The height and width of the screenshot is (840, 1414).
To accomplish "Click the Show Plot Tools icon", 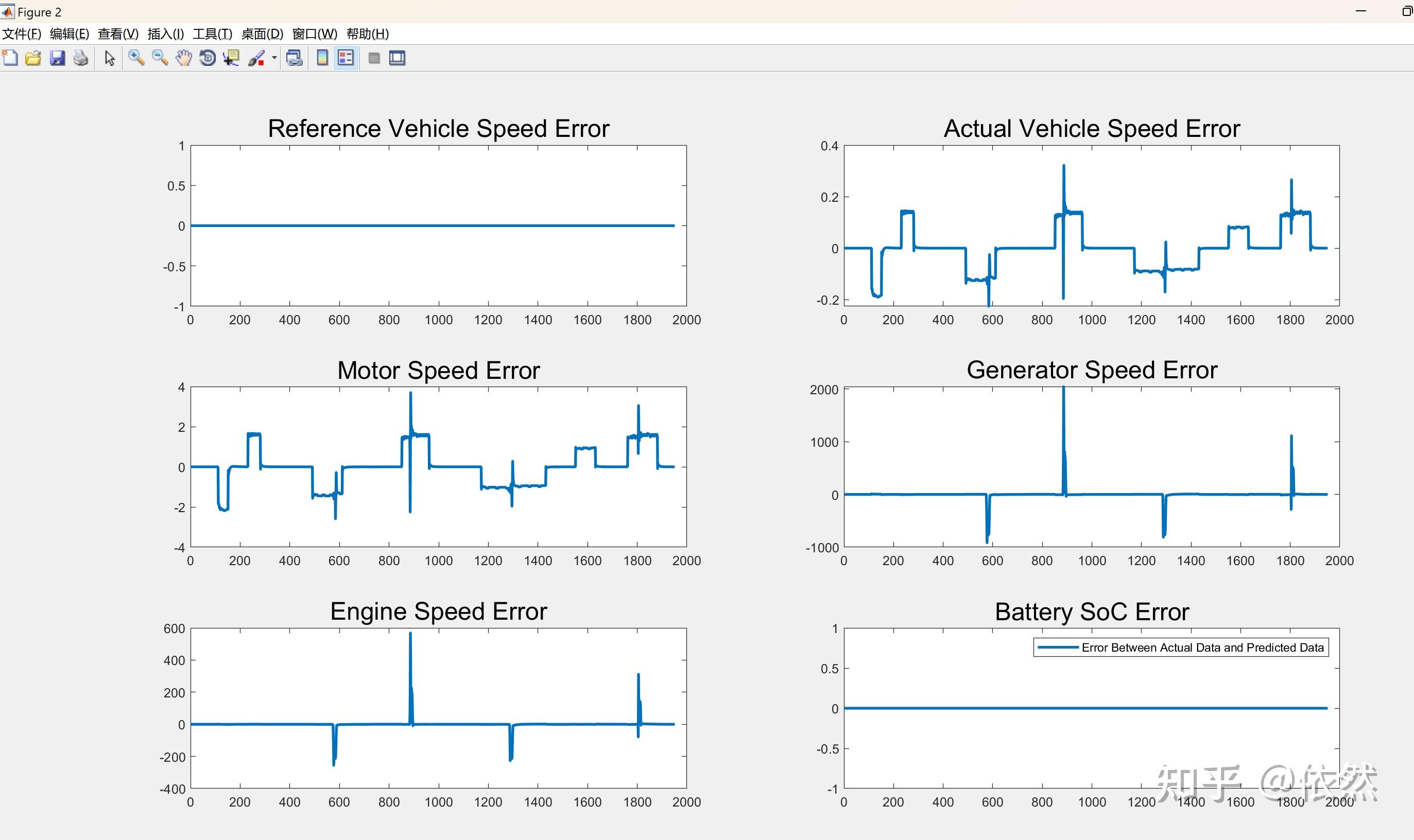I will [x=397, y=58].
